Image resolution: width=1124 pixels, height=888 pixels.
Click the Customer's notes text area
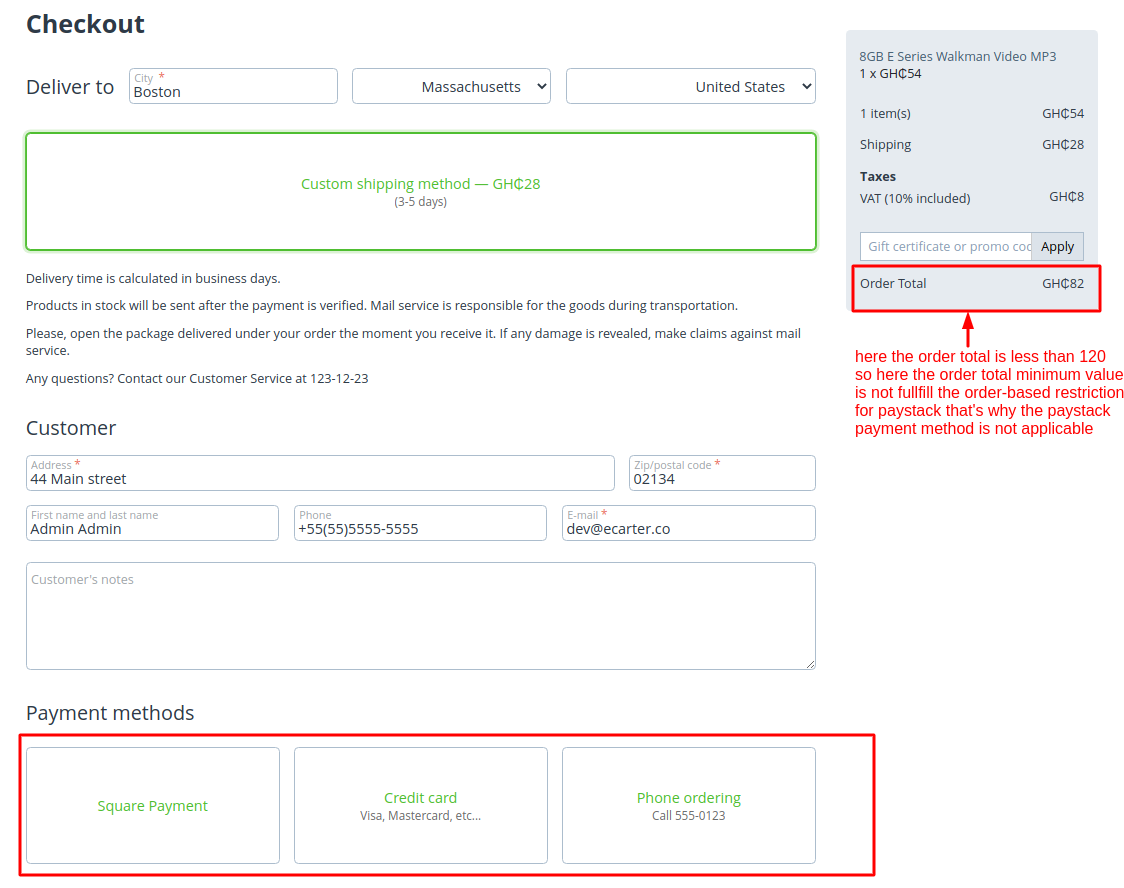coord(420,616)
